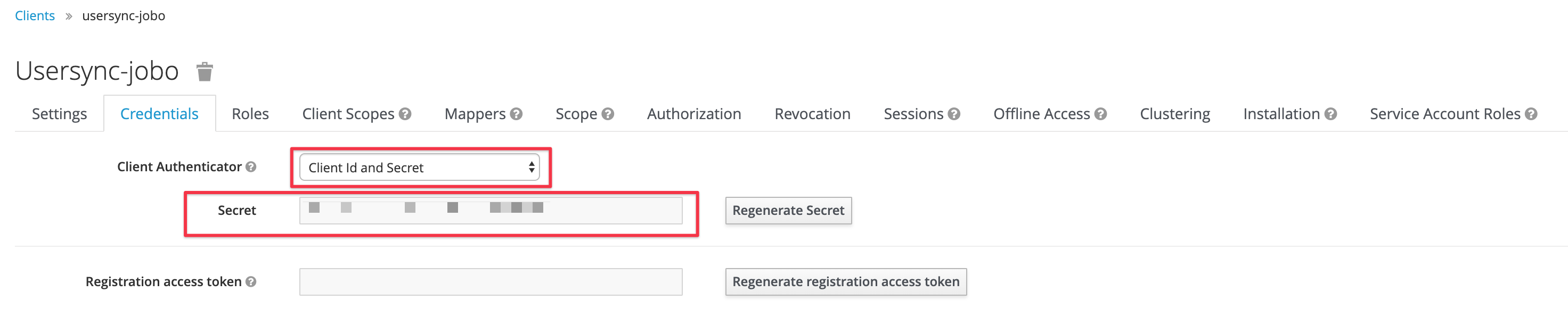Select the Revocation tab
The width and height of the screenshot is (1568, 317).
coord(812,114)
